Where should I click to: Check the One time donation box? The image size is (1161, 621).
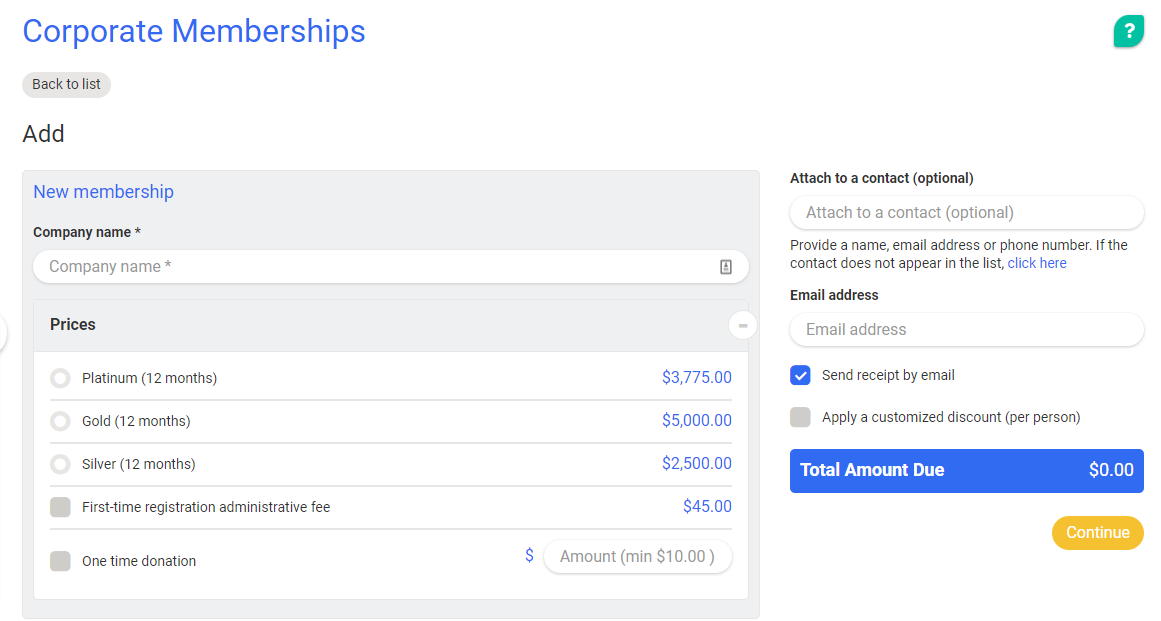tap(61, 561)
